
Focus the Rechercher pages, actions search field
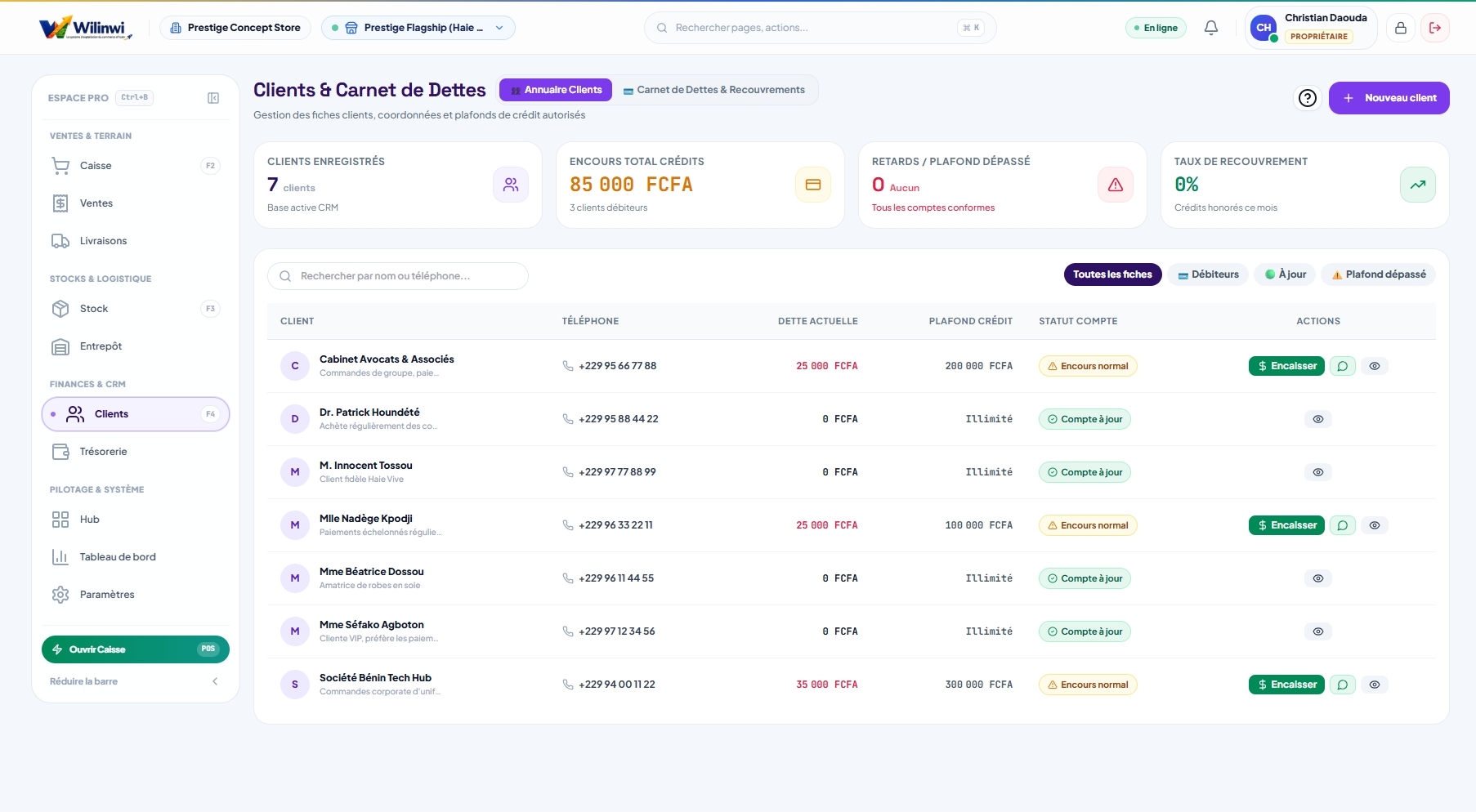pyautogui.click(x=820, y=28)
